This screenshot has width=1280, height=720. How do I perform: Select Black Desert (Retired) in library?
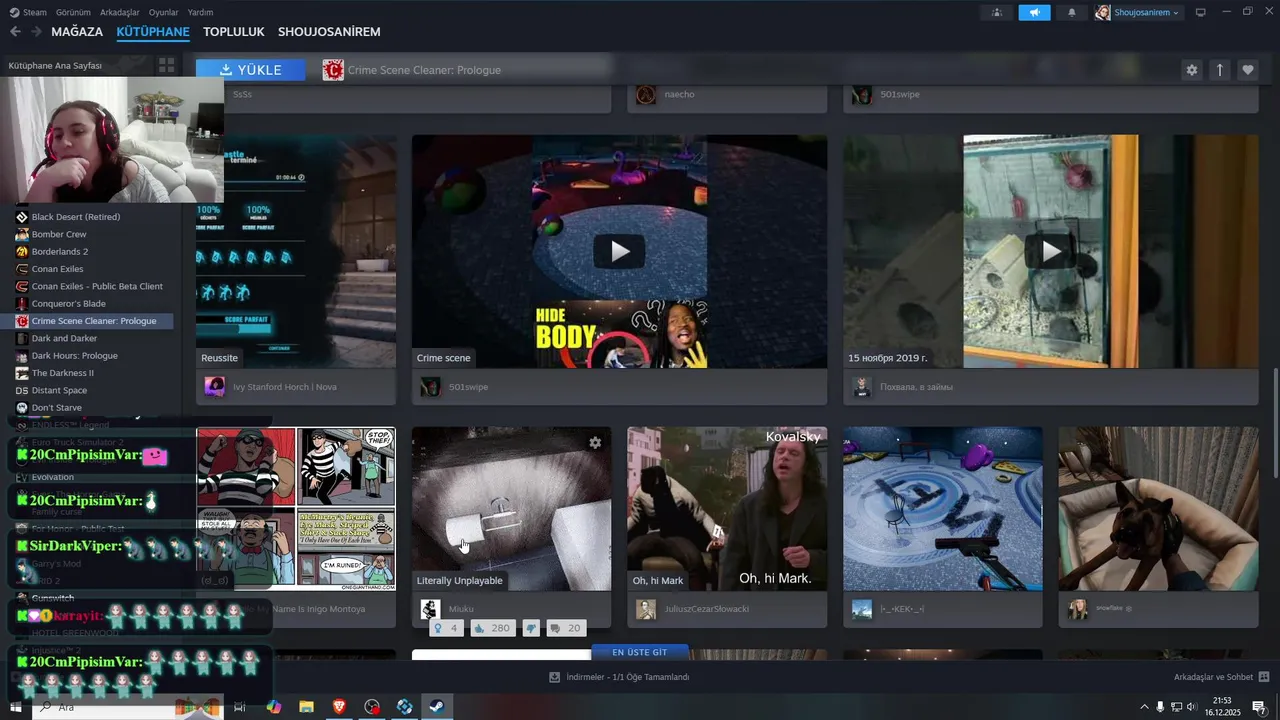(x=76, y=217)
